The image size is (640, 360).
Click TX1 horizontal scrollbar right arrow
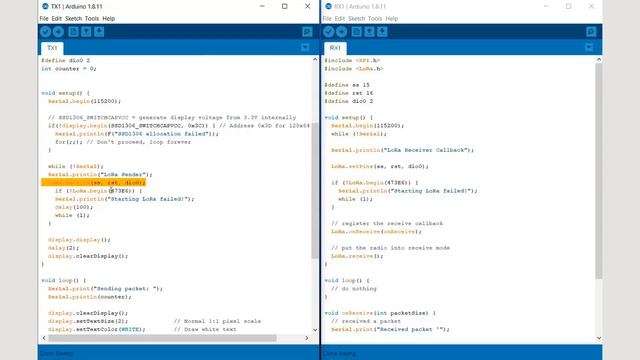point(307,338)
